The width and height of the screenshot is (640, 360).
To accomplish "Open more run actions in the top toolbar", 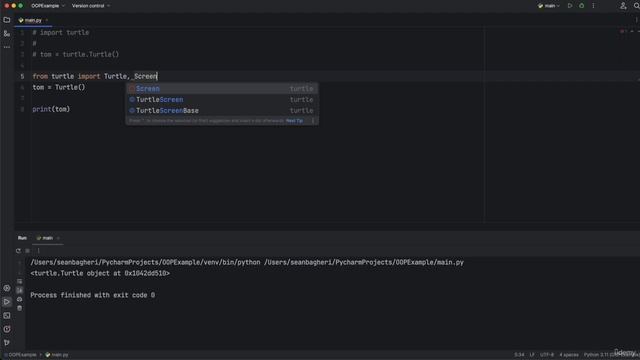I will [593, 6].
